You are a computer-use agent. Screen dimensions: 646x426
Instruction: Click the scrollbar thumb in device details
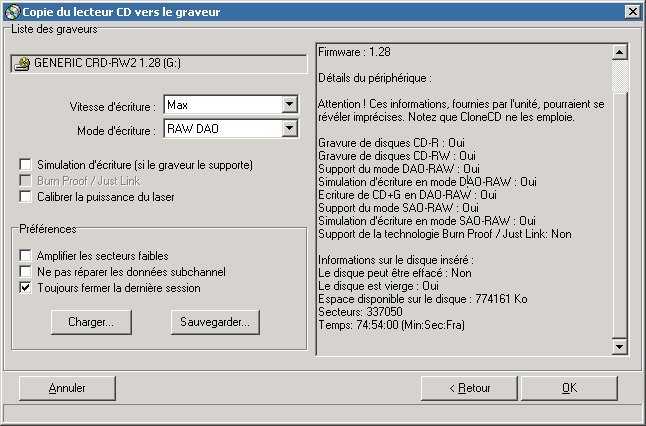tap(620, 76)
